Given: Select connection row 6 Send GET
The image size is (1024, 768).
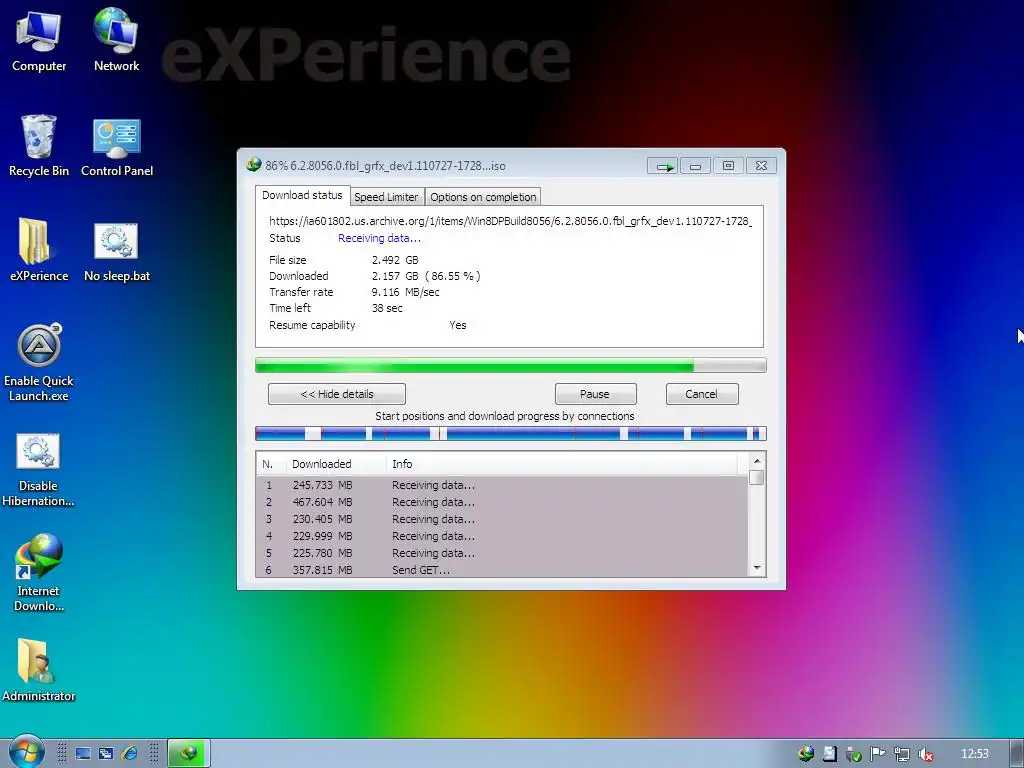Looking at the screenshot, I should [x=502, y=569].
